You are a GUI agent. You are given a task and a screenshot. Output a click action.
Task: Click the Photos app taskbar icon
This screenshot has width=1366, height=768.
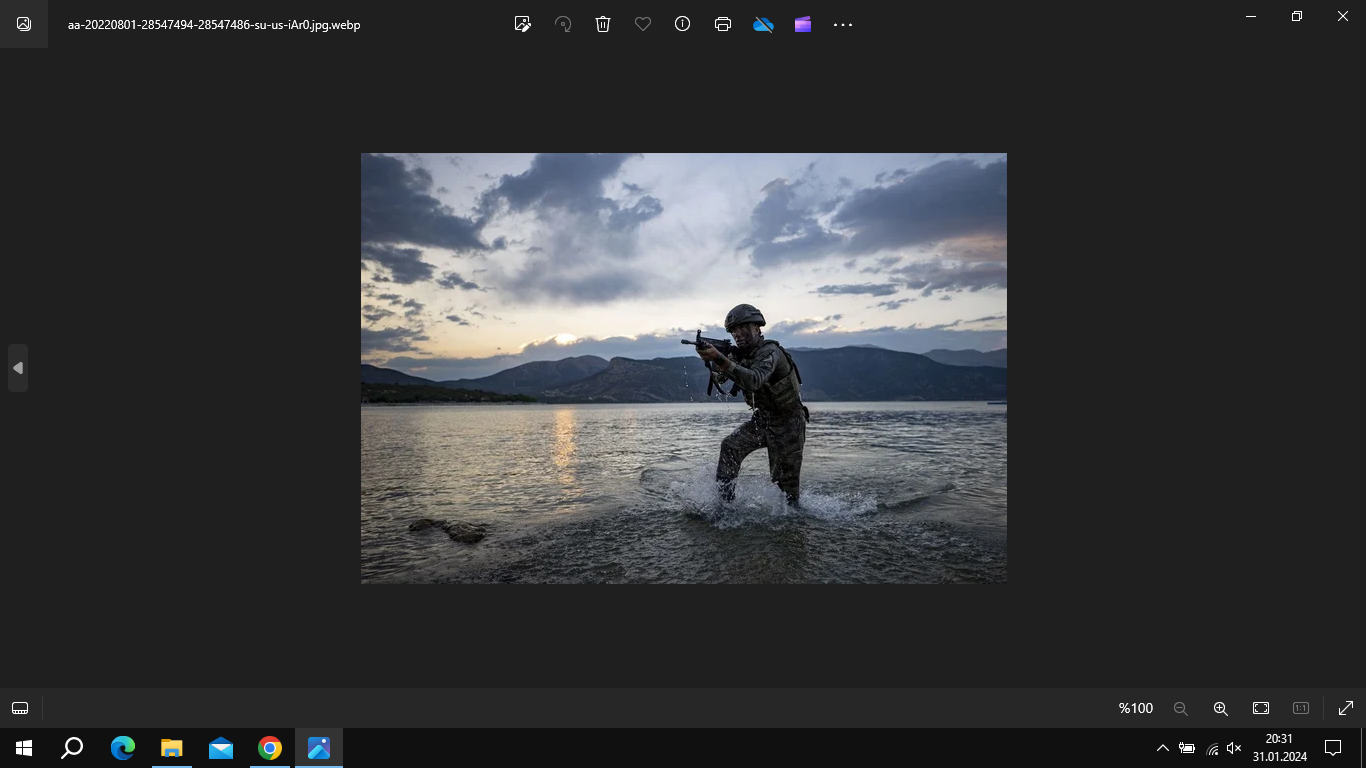coord(319,748)
